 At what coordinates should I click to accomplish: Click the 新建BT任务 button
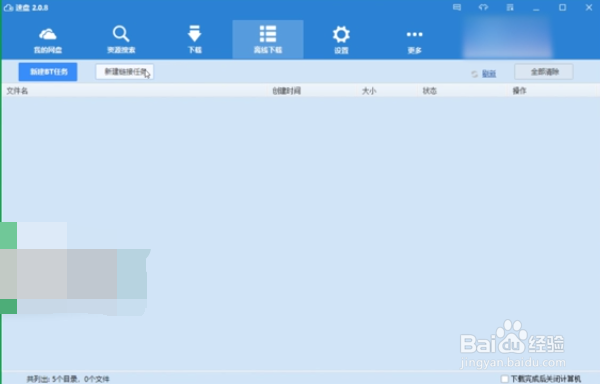click(x=48, y=72)
